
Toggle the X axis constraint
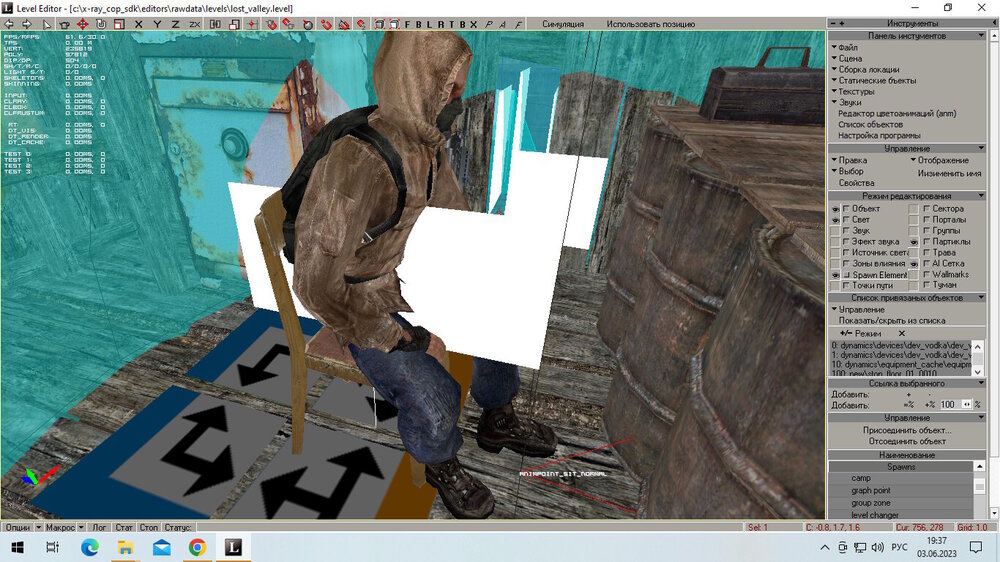coord(139,23)
